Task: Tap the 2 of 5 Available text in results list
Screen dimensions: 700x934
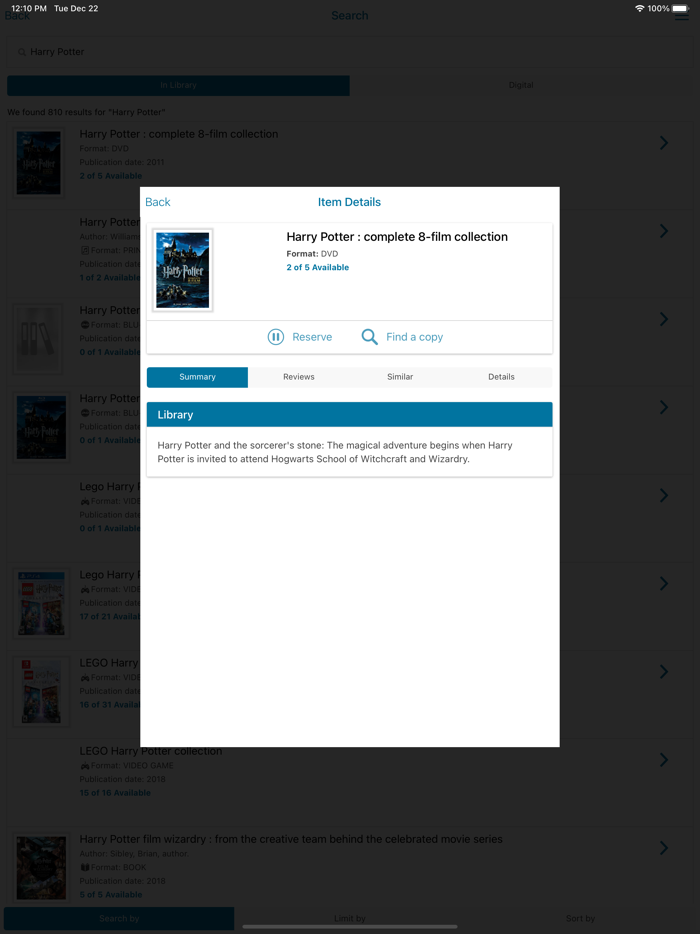Action: (x=111, y=176)
